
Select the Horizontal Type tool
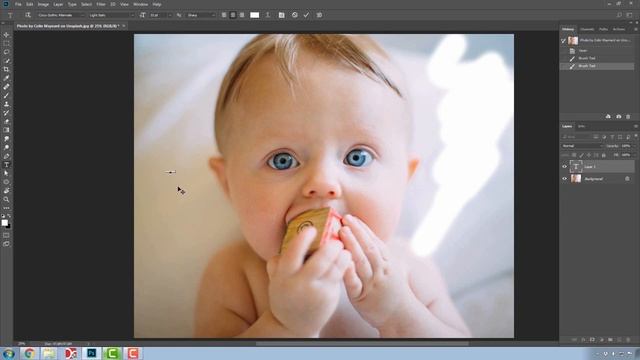(6, 164)
